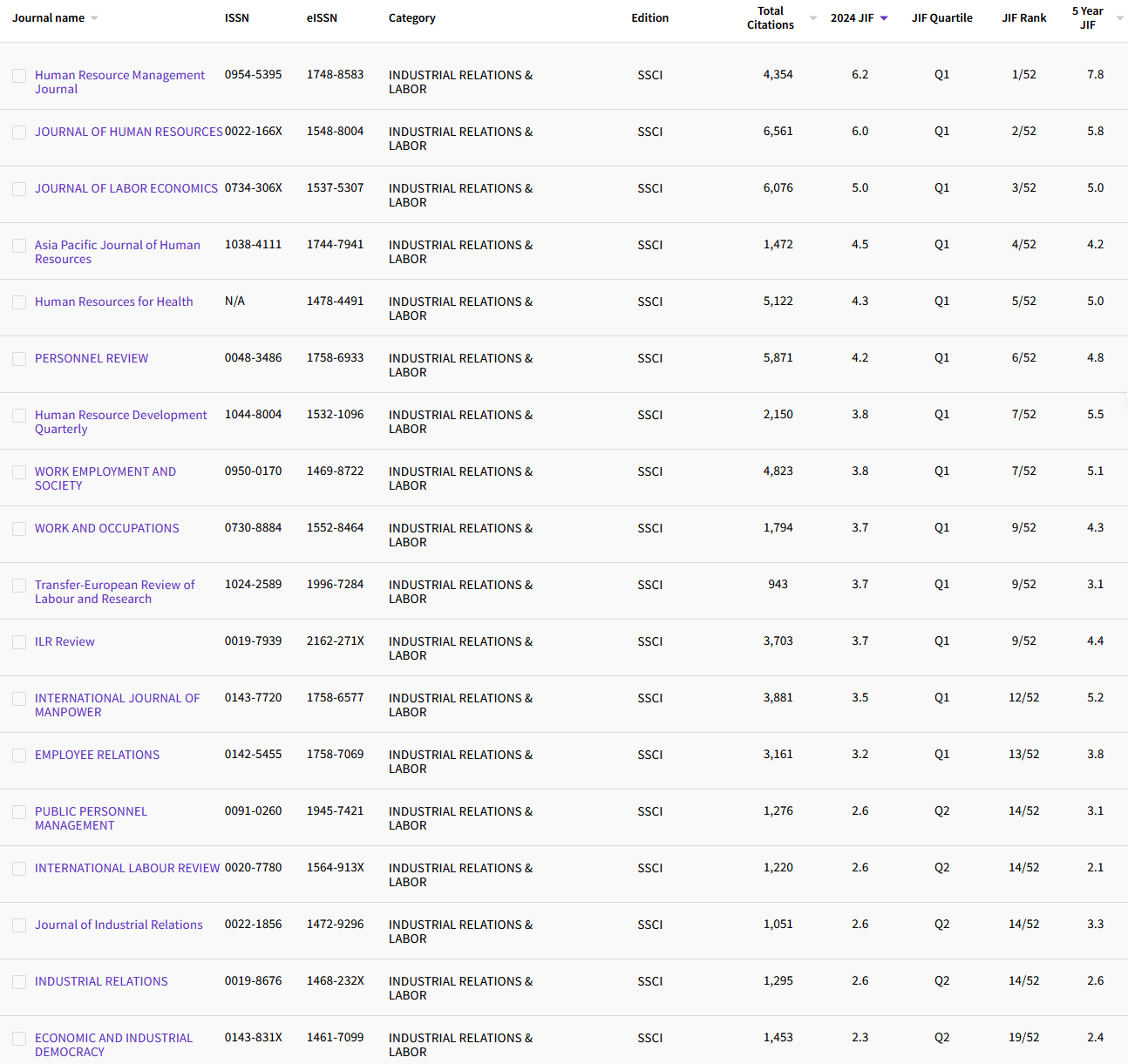Check the JOURNAL OF HUMAN RESOURCES row

(19, 132)
